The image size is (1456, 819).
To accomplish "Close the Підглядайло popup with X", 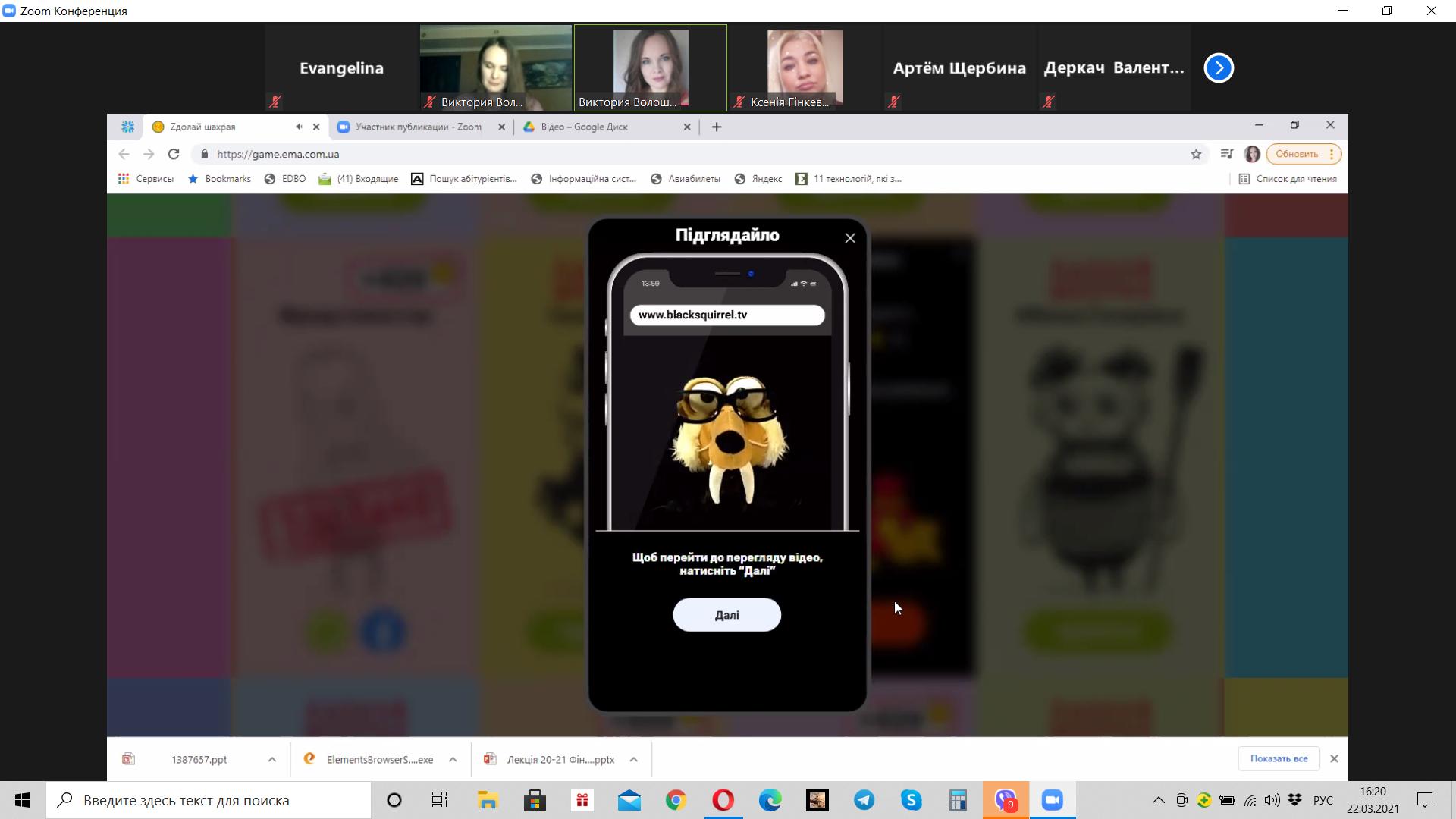I will pyautogui.click(x=850, y=238).
